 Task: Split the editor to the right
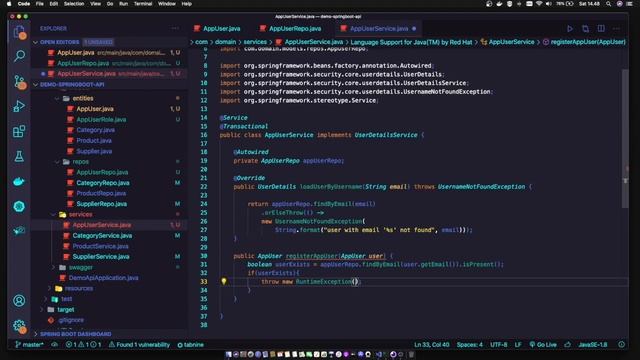(601, 29)
